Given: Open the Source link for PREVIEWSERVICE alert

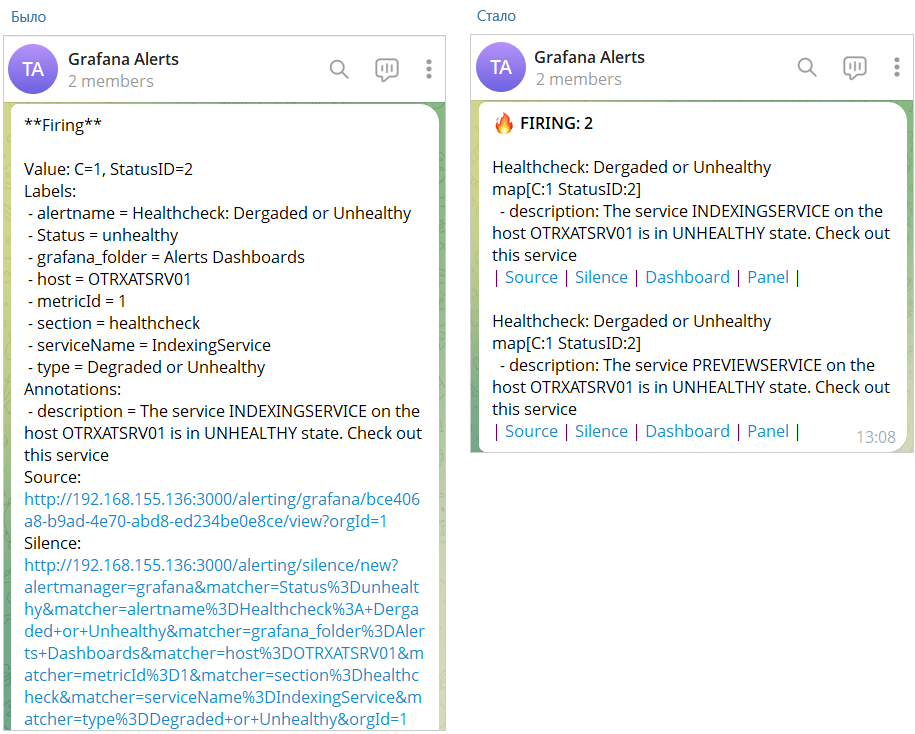Looking at the screenshot, I should [x=531, y=431].
